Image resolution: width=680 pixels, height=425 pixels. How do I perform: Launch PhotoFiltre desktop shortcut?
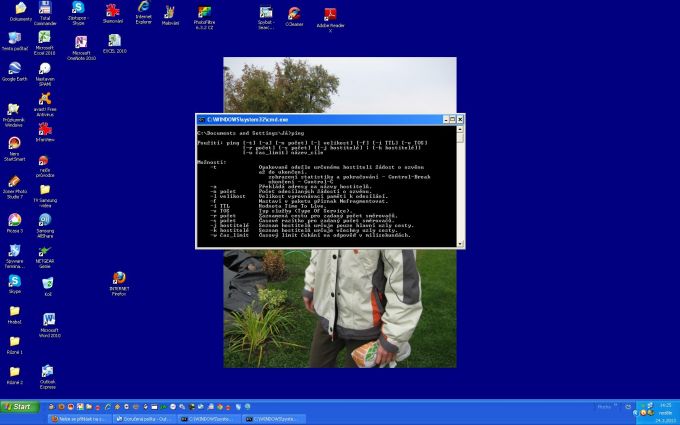(204, 11)
